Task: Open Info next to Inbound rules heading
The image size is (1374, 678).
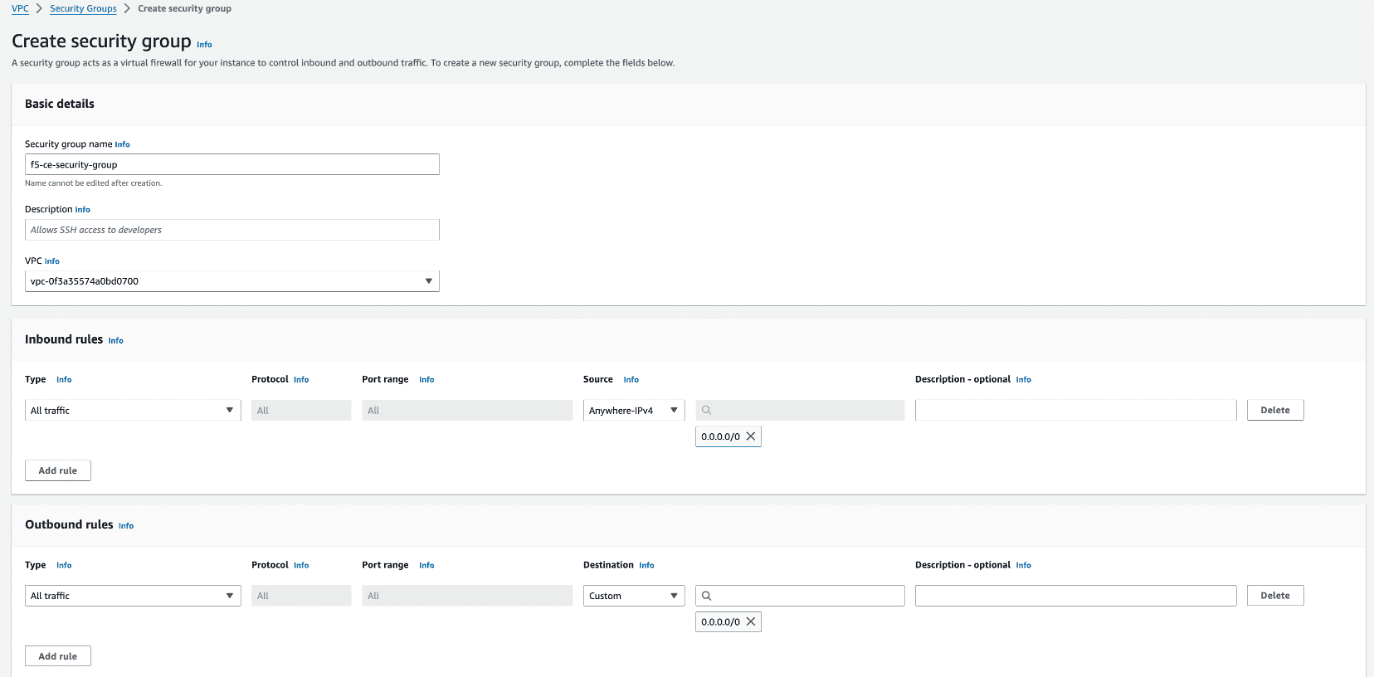Action: 116,340
